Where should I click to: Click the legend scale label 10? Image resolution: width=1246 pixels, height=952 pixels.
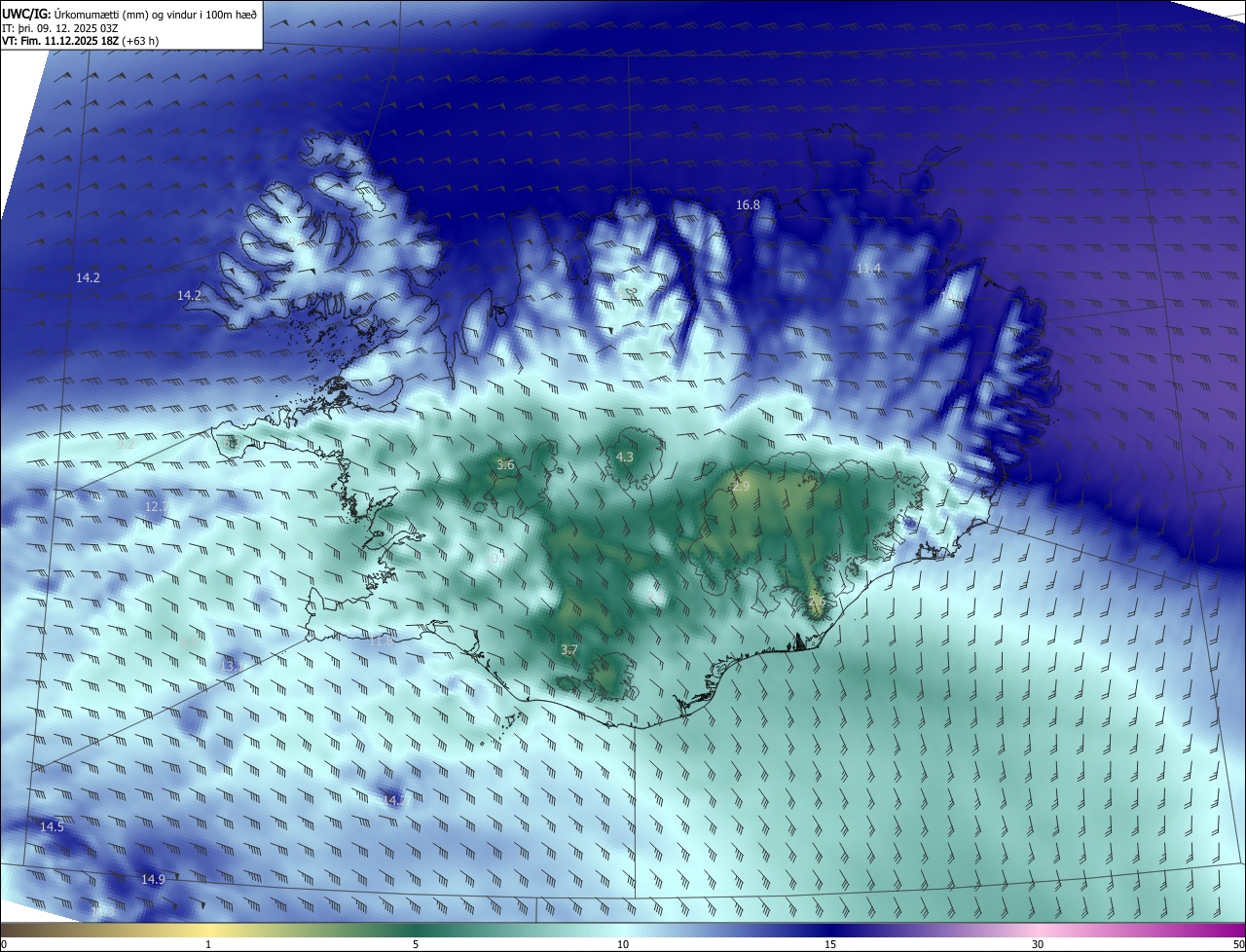click(x=623, y=944)
